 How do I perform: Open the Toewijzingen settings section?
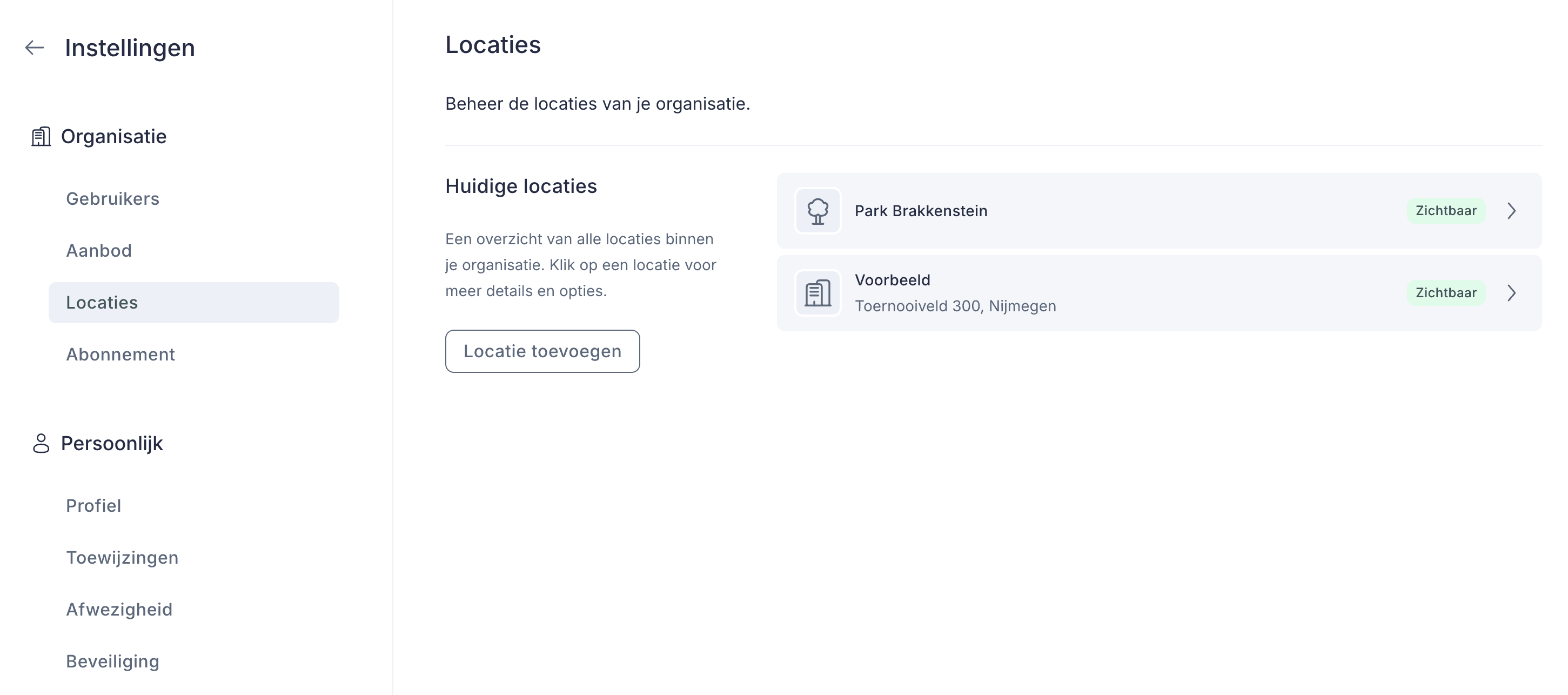coord(122,557)
